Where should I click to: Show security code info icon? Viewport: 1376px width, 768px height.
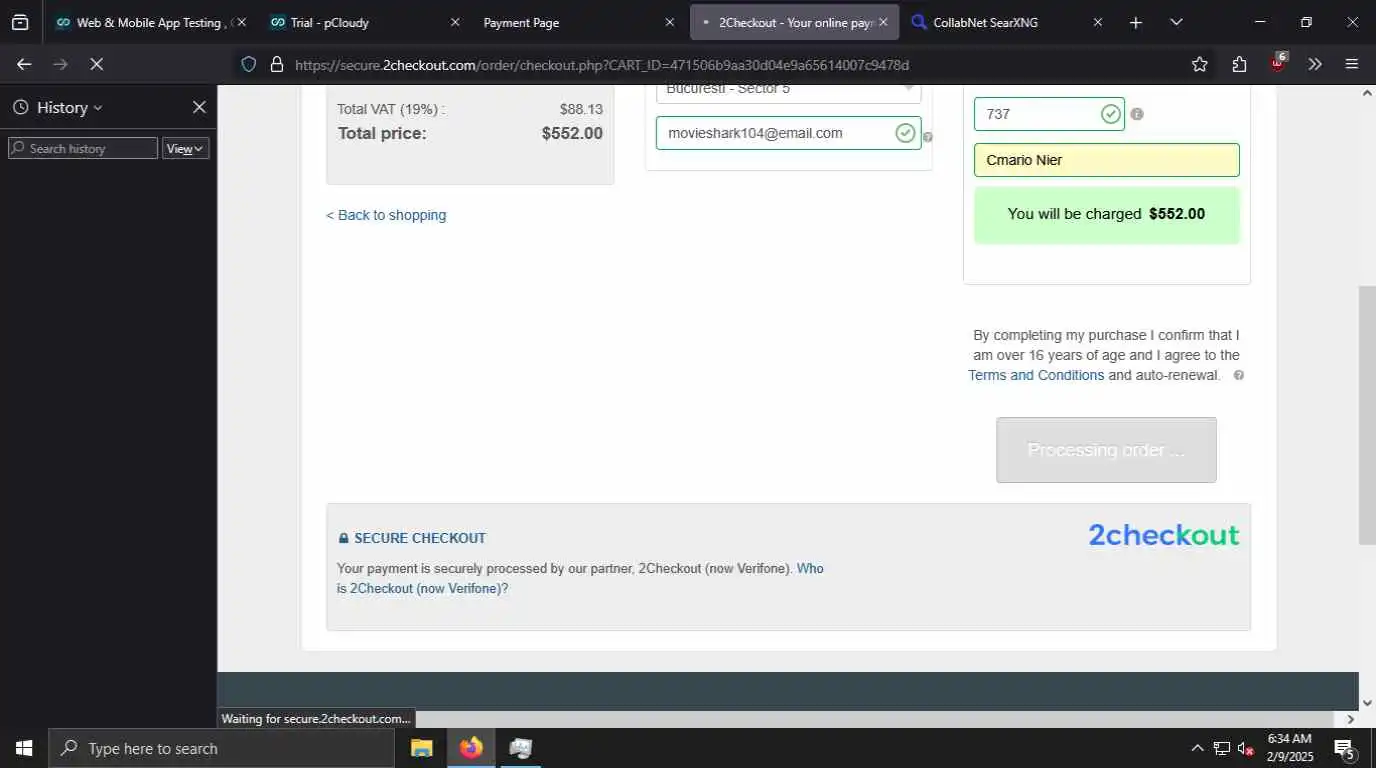(x=1137, y=114)
